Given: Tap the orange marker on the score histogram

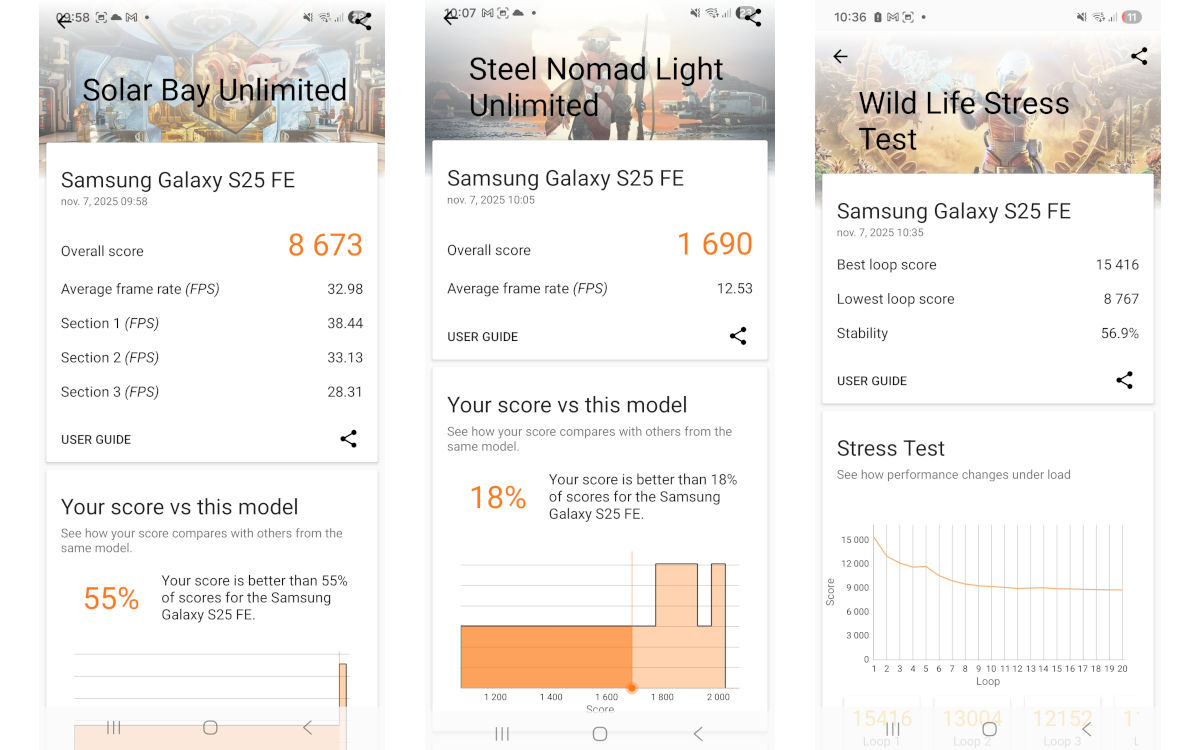Looking at the screenshot, I should 631,688.
